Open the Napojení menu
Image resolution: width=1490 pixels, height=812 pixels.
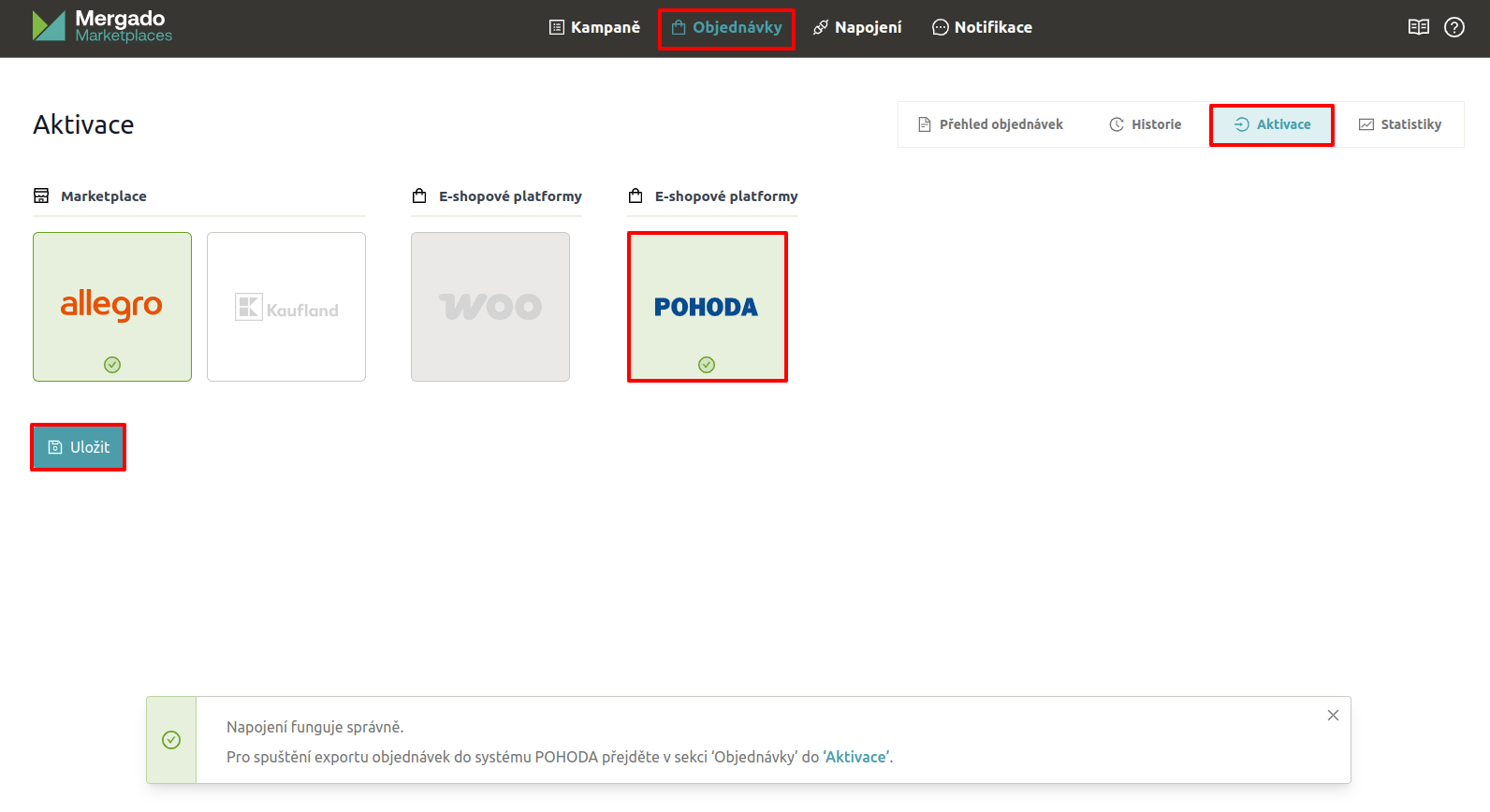point(857,27)
